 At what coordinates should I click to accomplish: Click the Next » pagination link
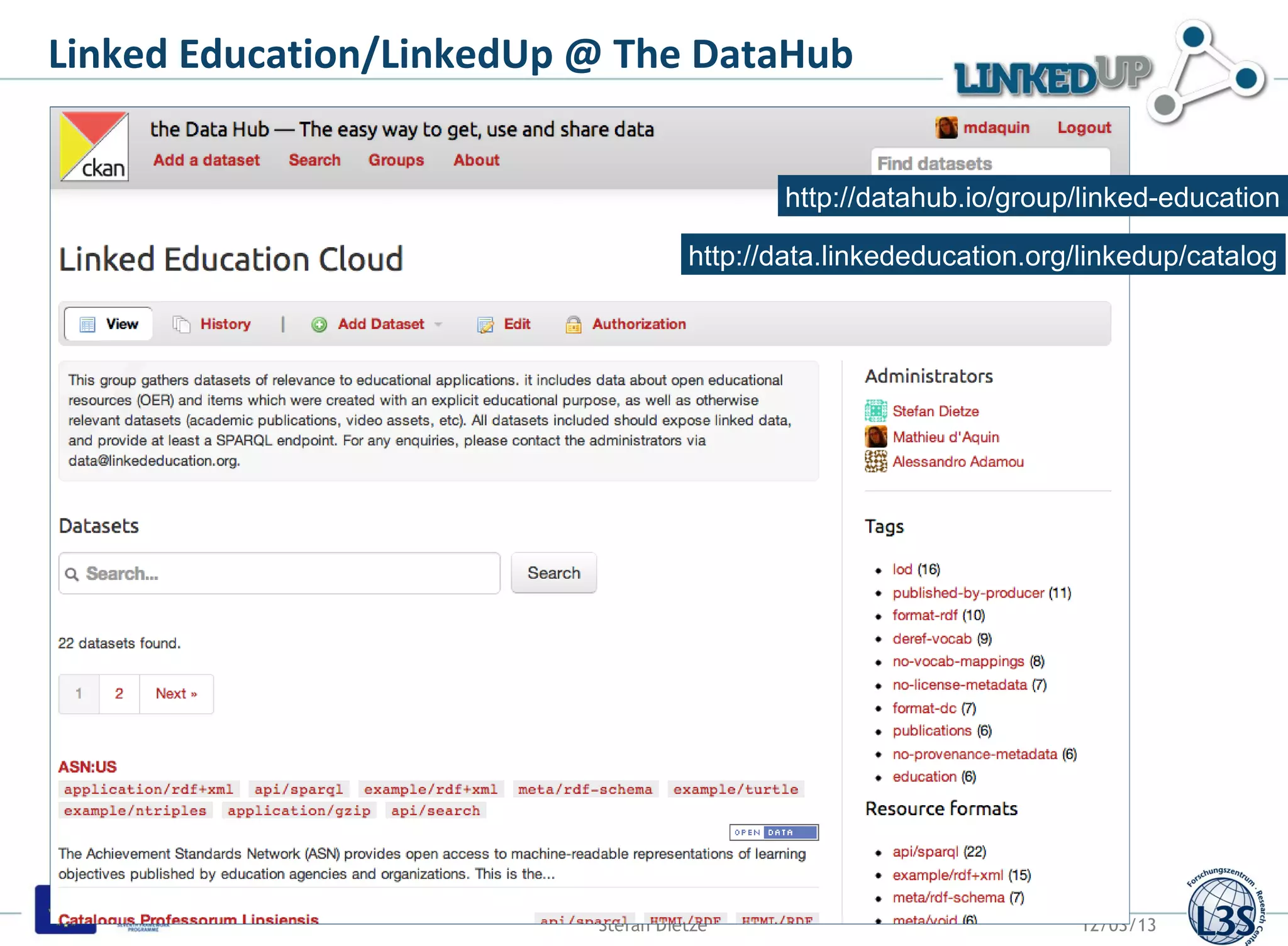tap(176, 694)
